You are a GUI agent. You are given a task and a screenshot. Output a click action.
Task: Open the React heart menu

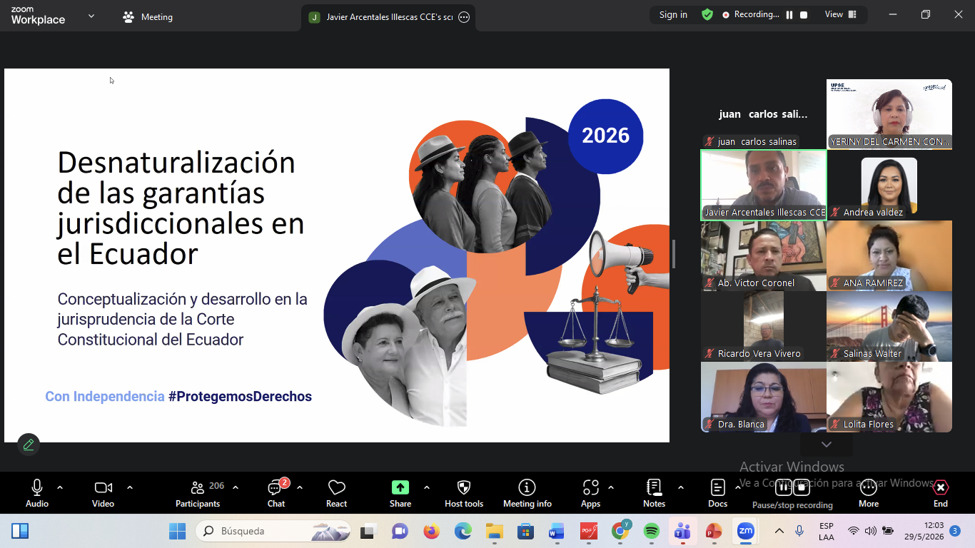pos(336,493)
